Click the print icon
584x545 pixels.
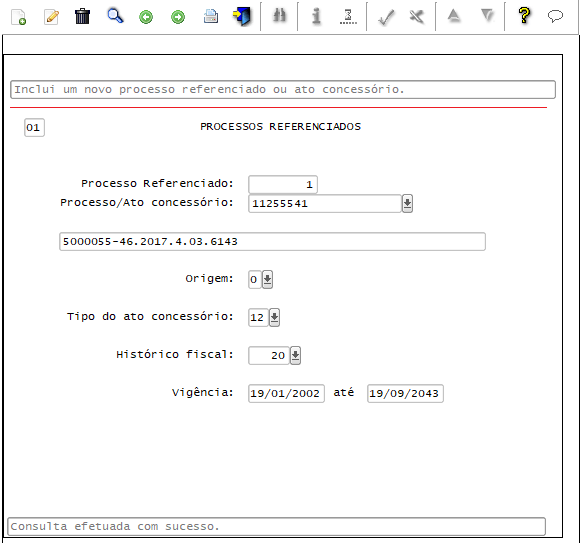[x=211, y=16]
